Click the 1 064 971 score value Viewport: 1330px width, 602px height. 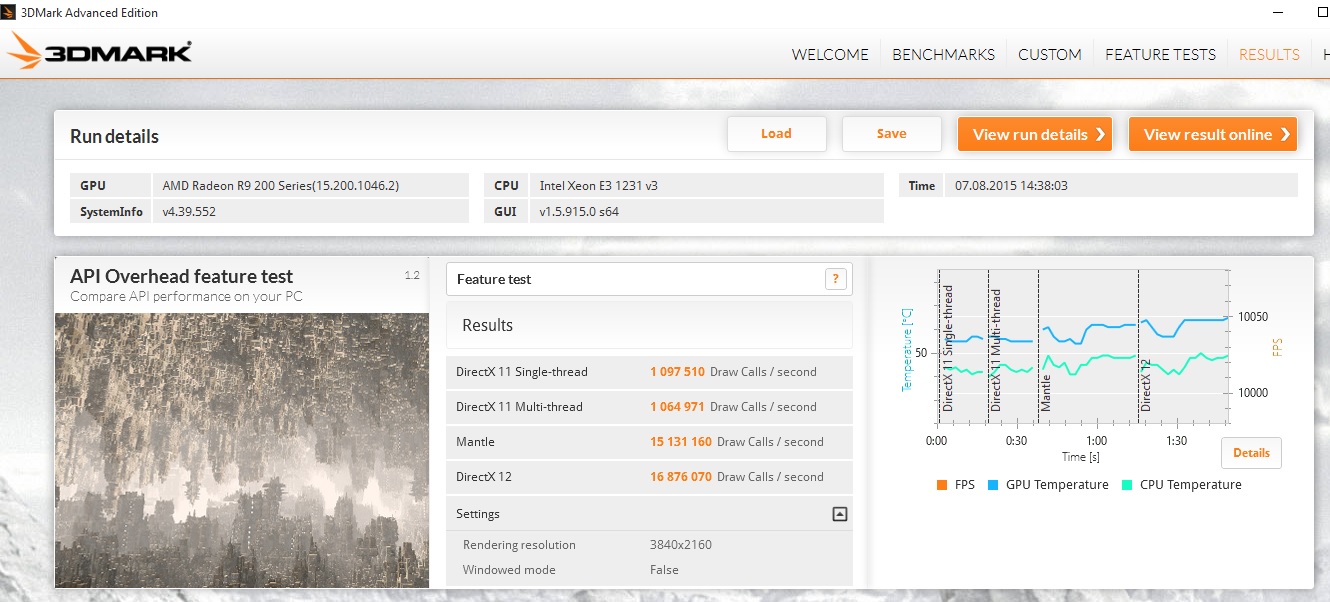677,407
